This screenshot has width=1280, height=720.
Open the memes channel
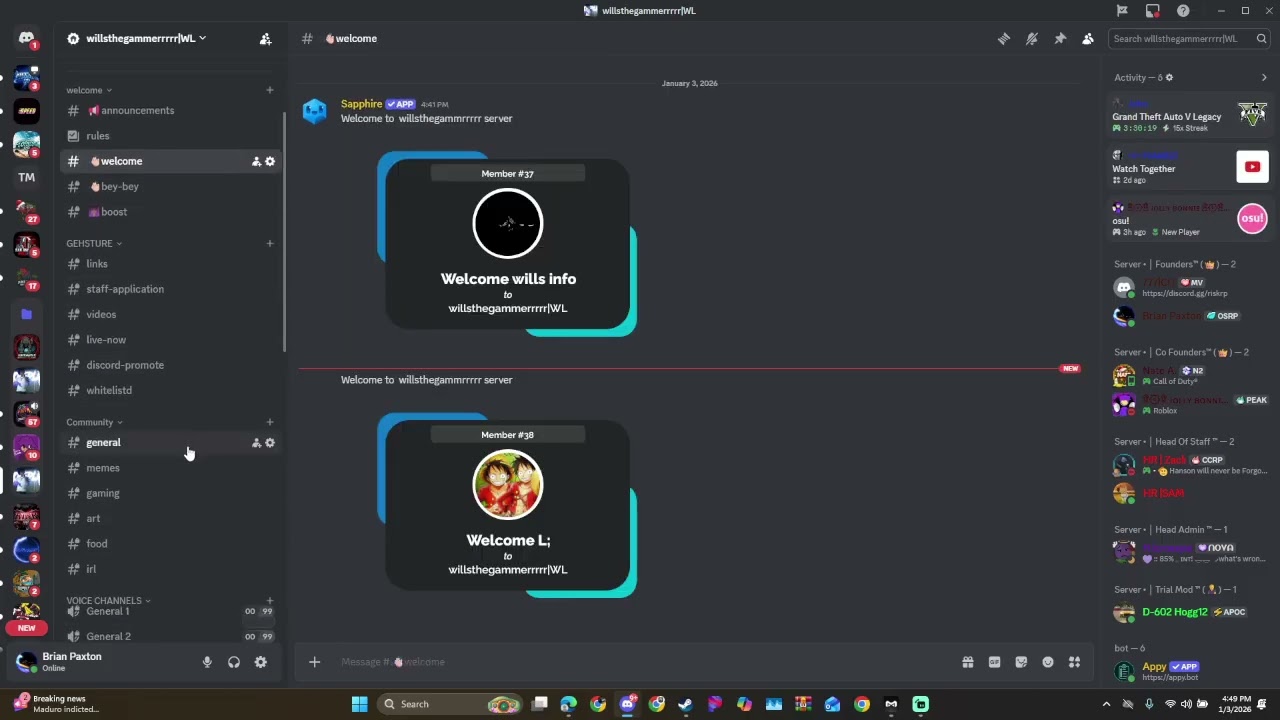pyautogui.click(x=171, y=468)
